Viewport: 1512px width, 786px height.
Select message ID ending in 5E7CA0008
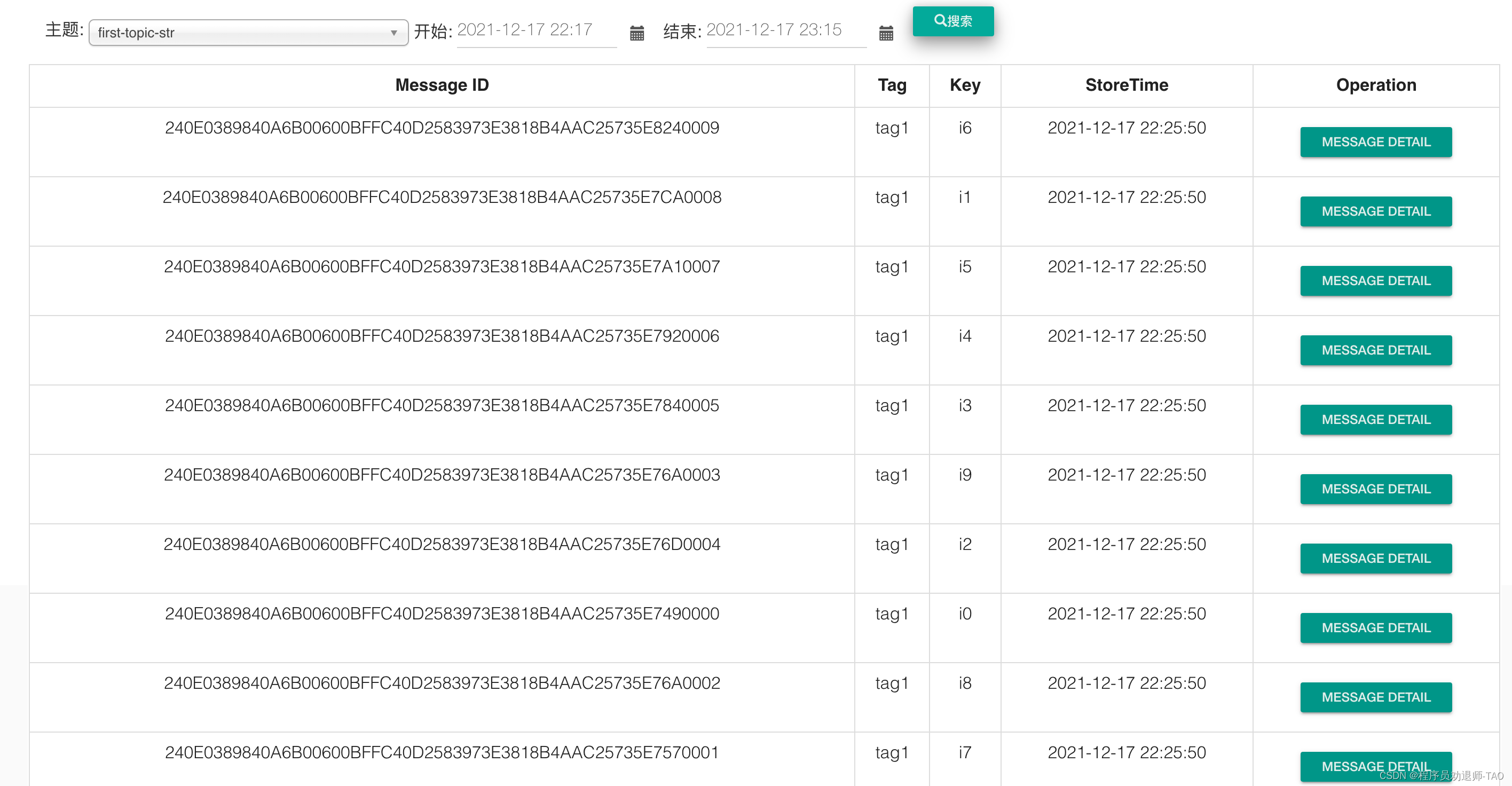(442, 197)
